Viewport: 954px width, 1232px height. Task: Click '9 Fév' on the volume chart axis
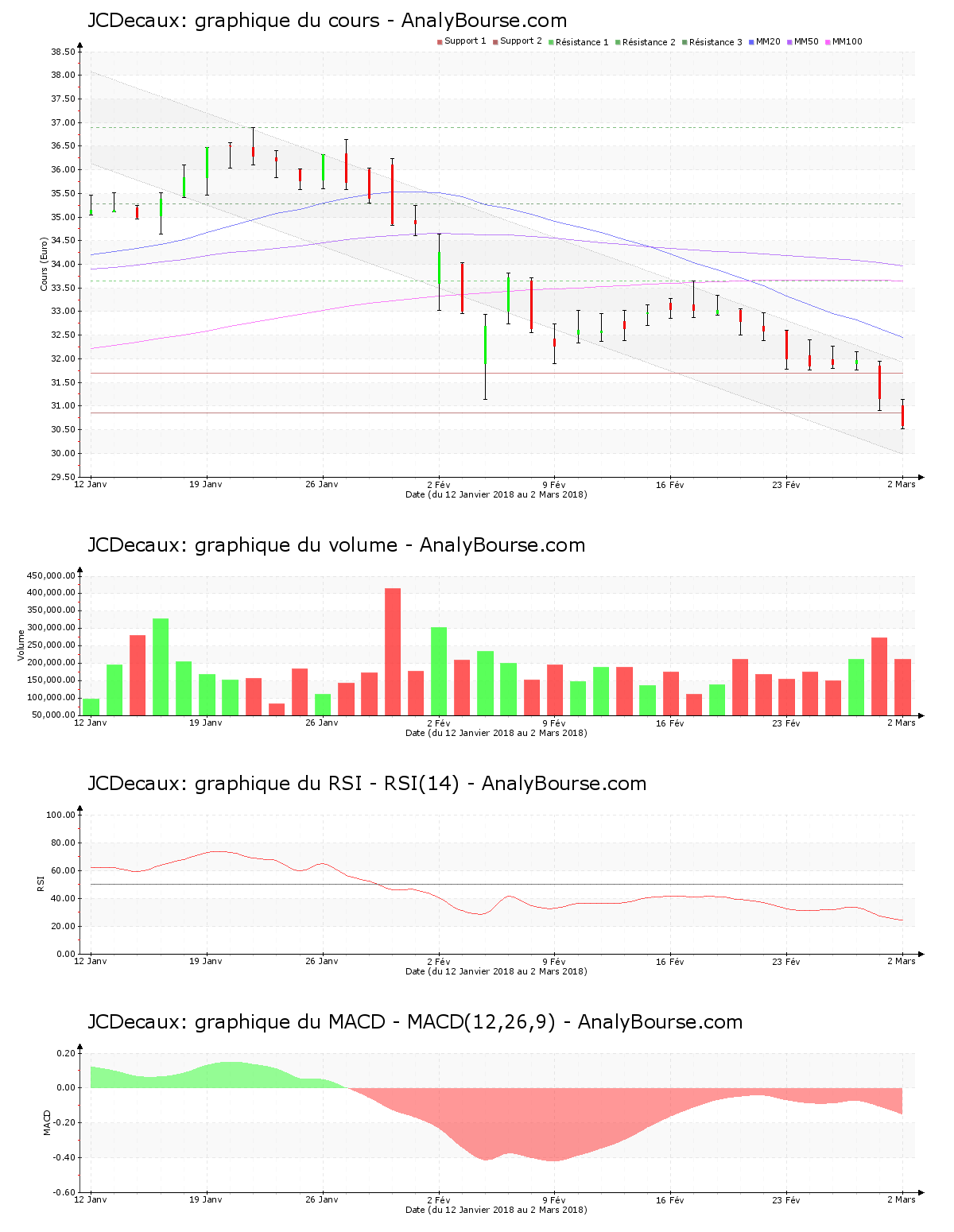tap(554, 723)
